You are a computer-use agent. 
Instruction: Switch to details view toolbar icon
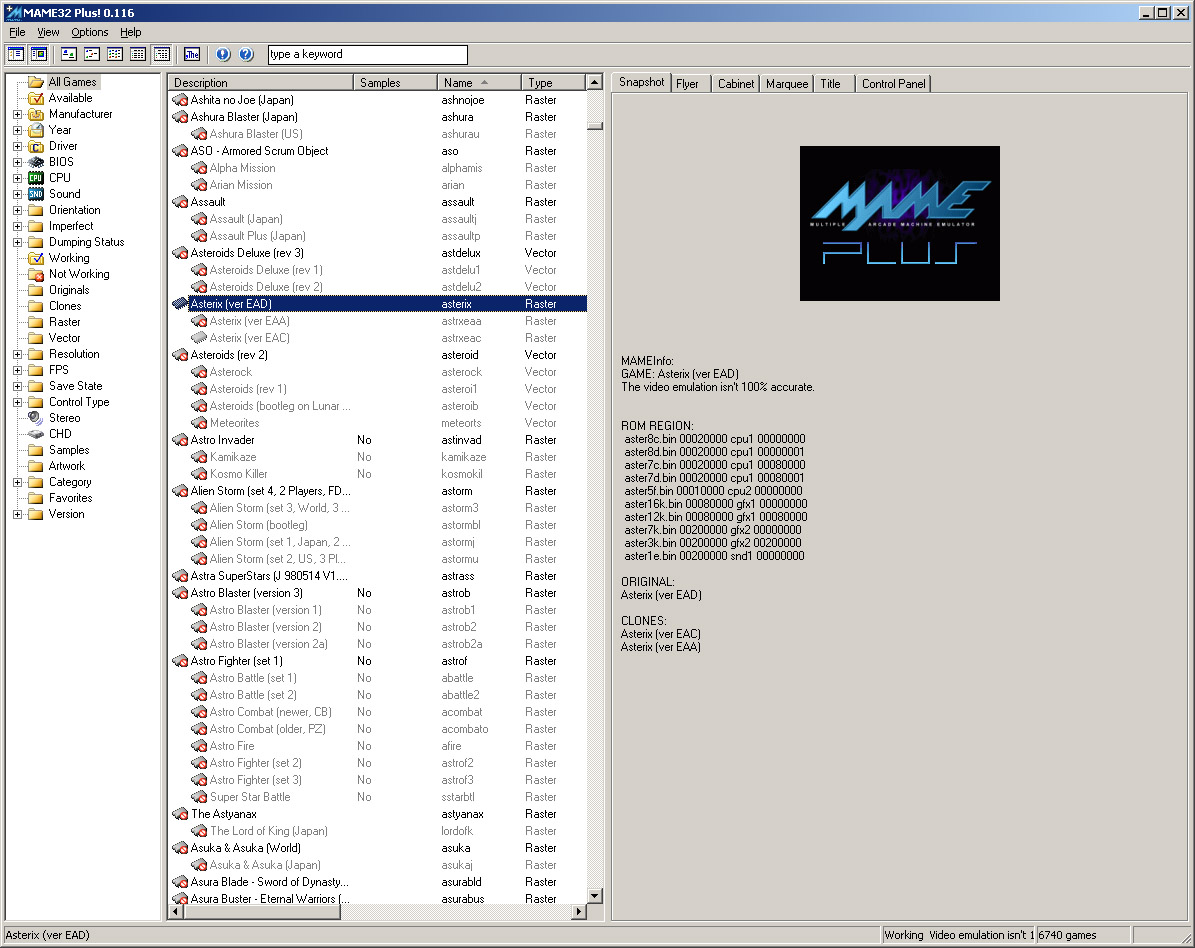pyautogui.click(x=138, y=54)
